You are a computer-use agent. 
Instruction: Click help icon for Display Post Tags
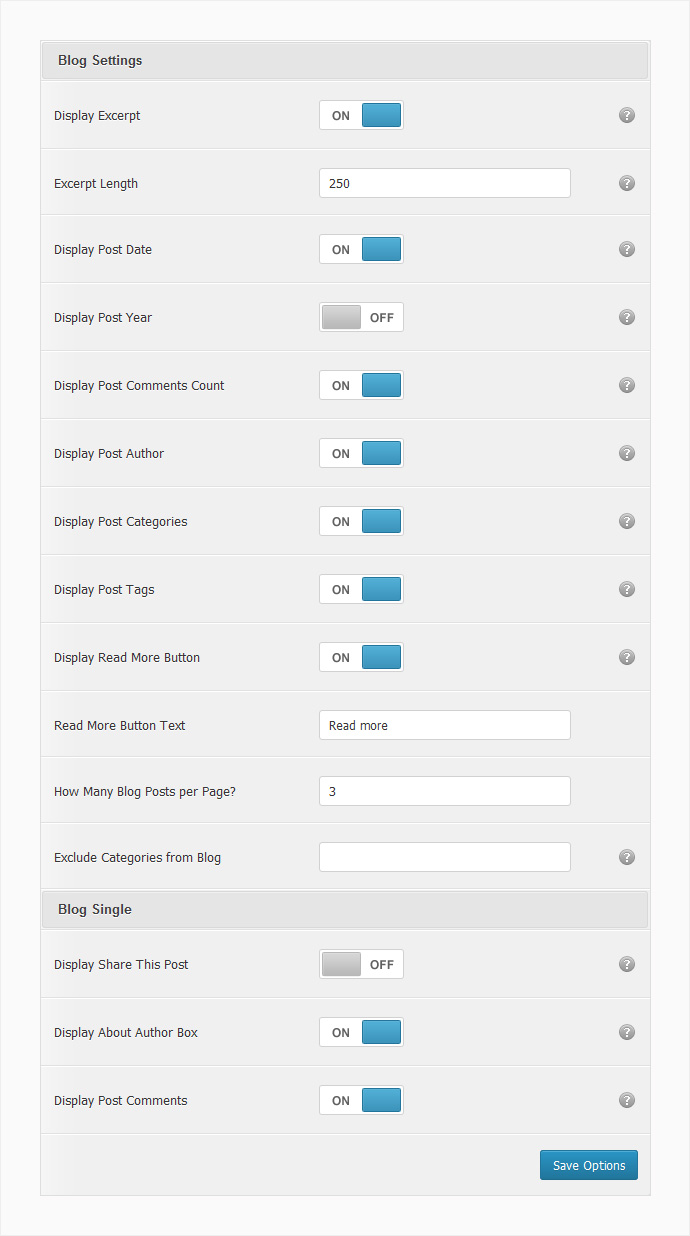point(627,589)
